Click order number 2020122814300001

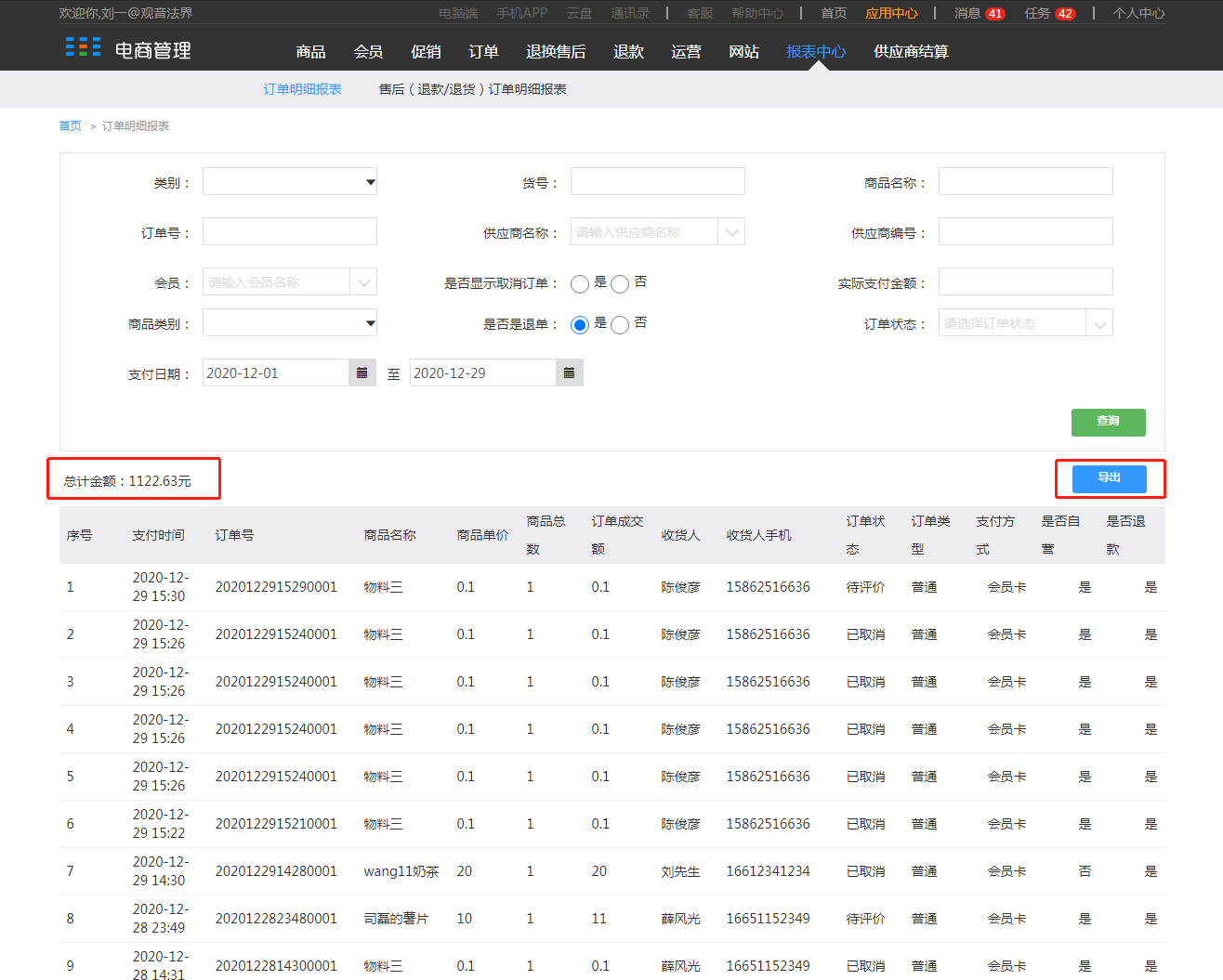(x=276, y=966)
